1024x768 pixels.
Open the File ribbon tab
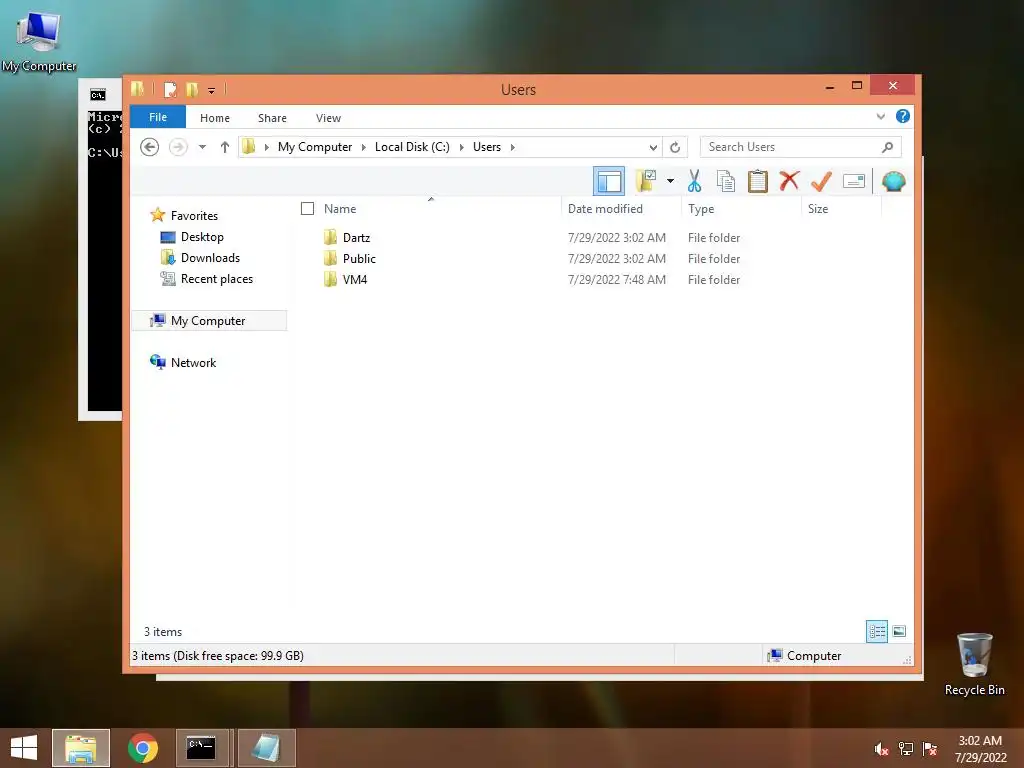point(158,117)
